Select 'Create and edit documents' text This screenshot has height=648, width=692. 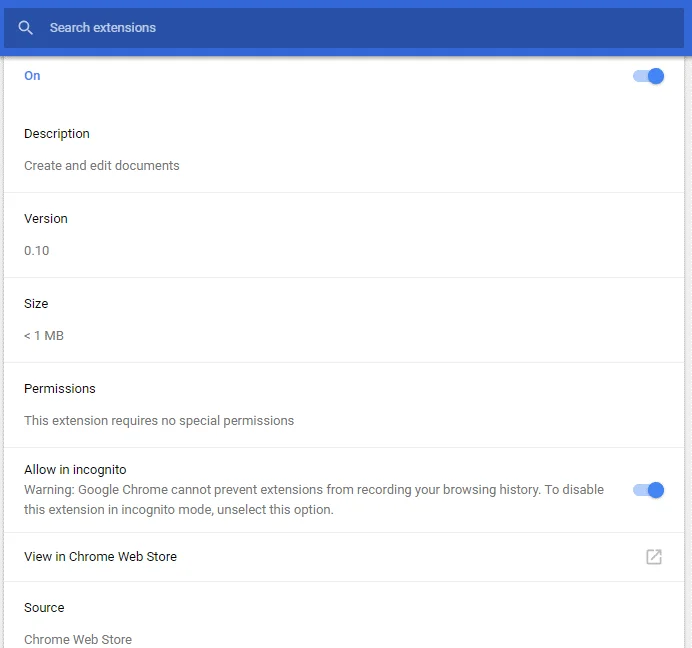click(102, 166)
